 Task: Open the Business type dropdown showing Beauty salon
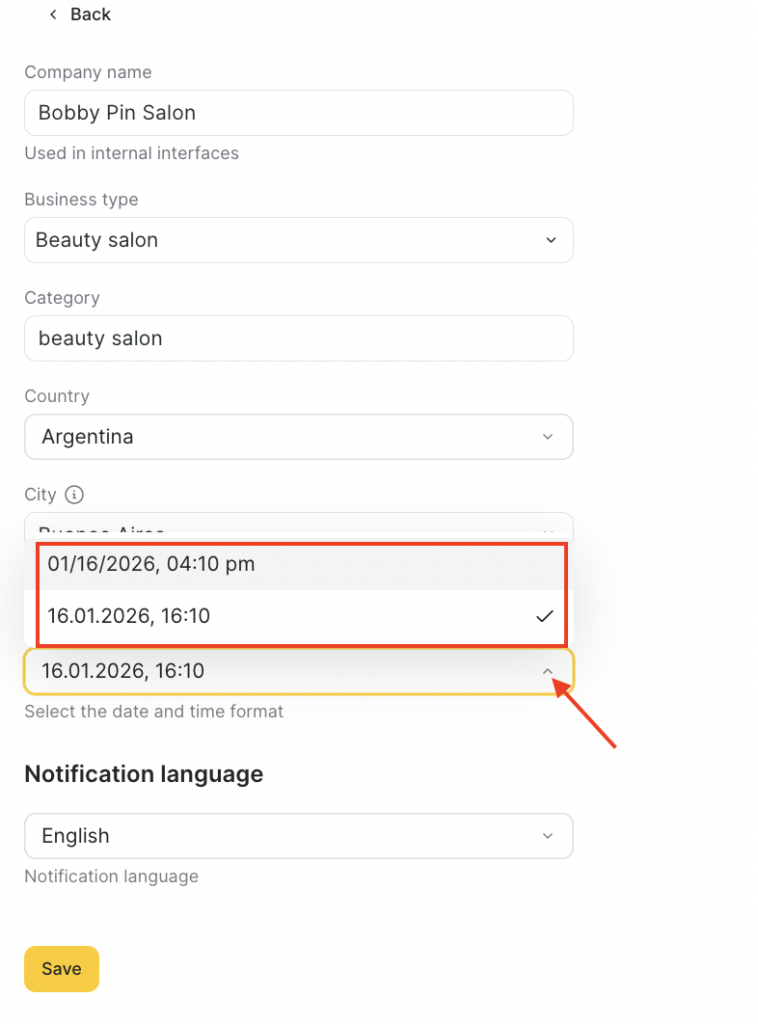(x=298, y=240)
